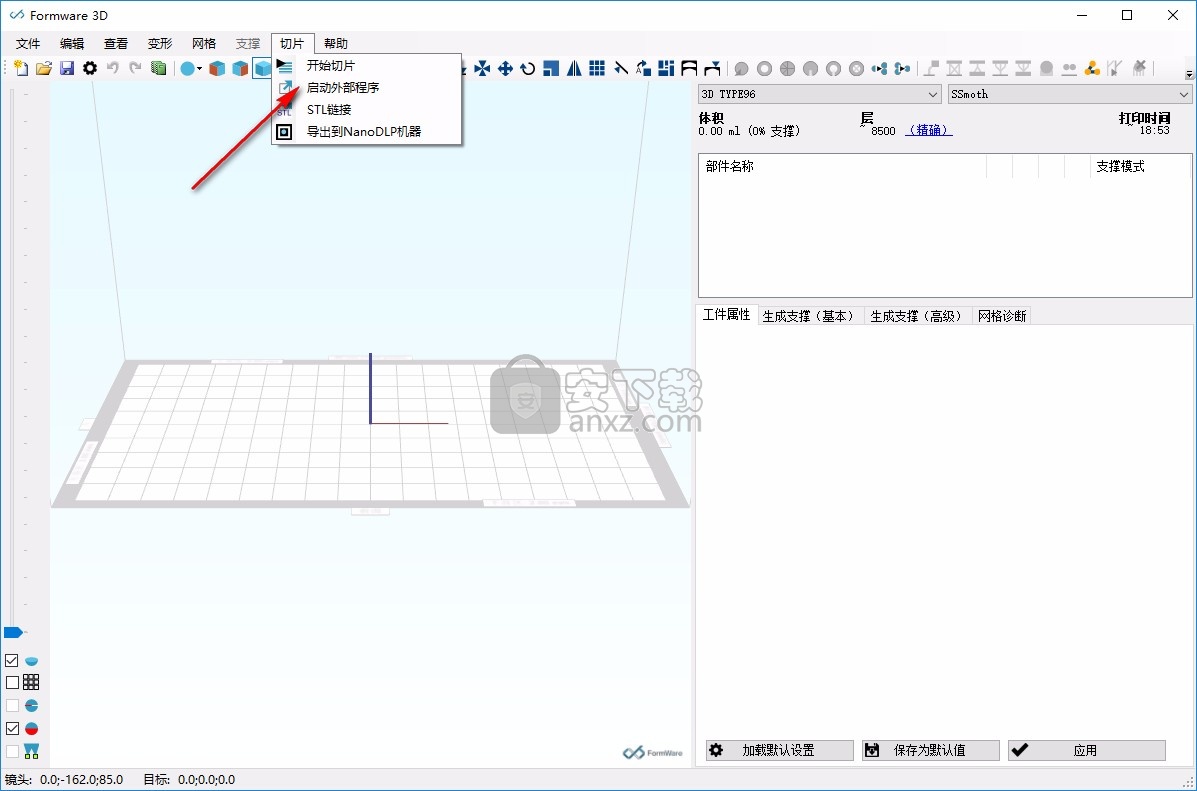Image resolution: width=1197 pixels, height=791 pixels.
Task: Click the FormWare logo in viewport corner
Action: [653, 753]
